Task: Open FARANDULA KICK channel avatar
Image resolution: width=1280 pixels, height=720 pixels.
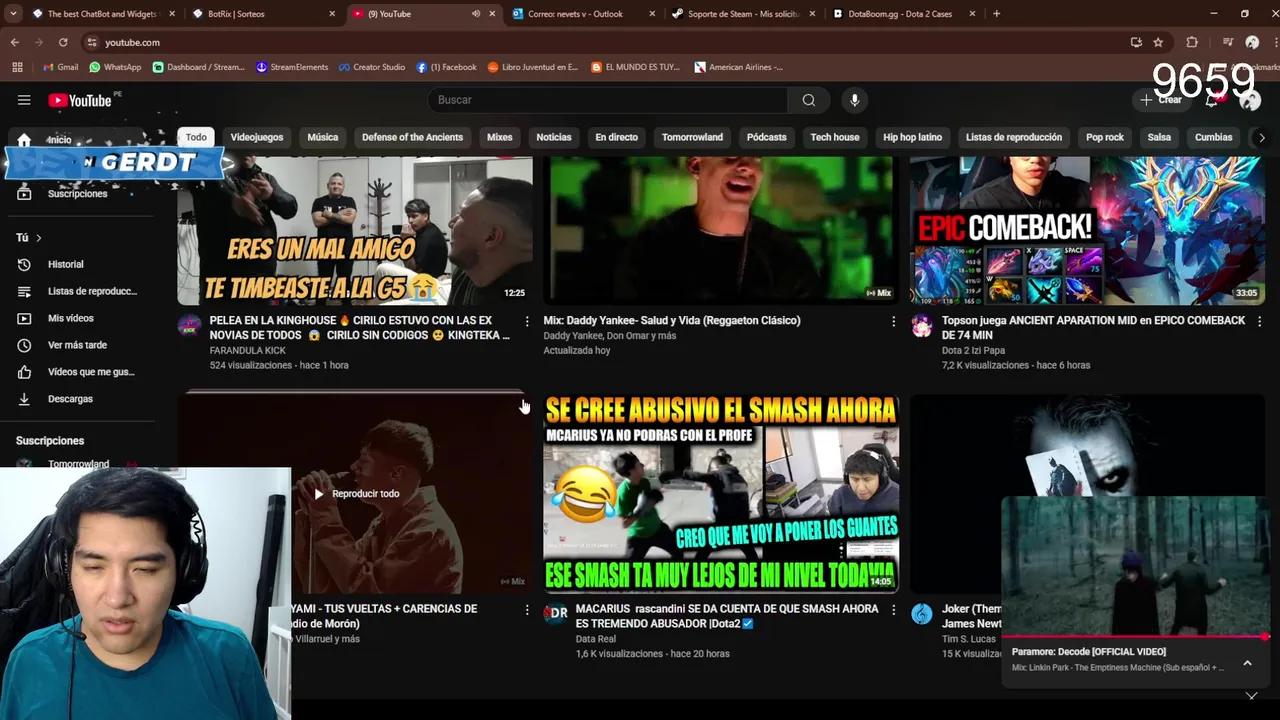Action: coord(189,326)
